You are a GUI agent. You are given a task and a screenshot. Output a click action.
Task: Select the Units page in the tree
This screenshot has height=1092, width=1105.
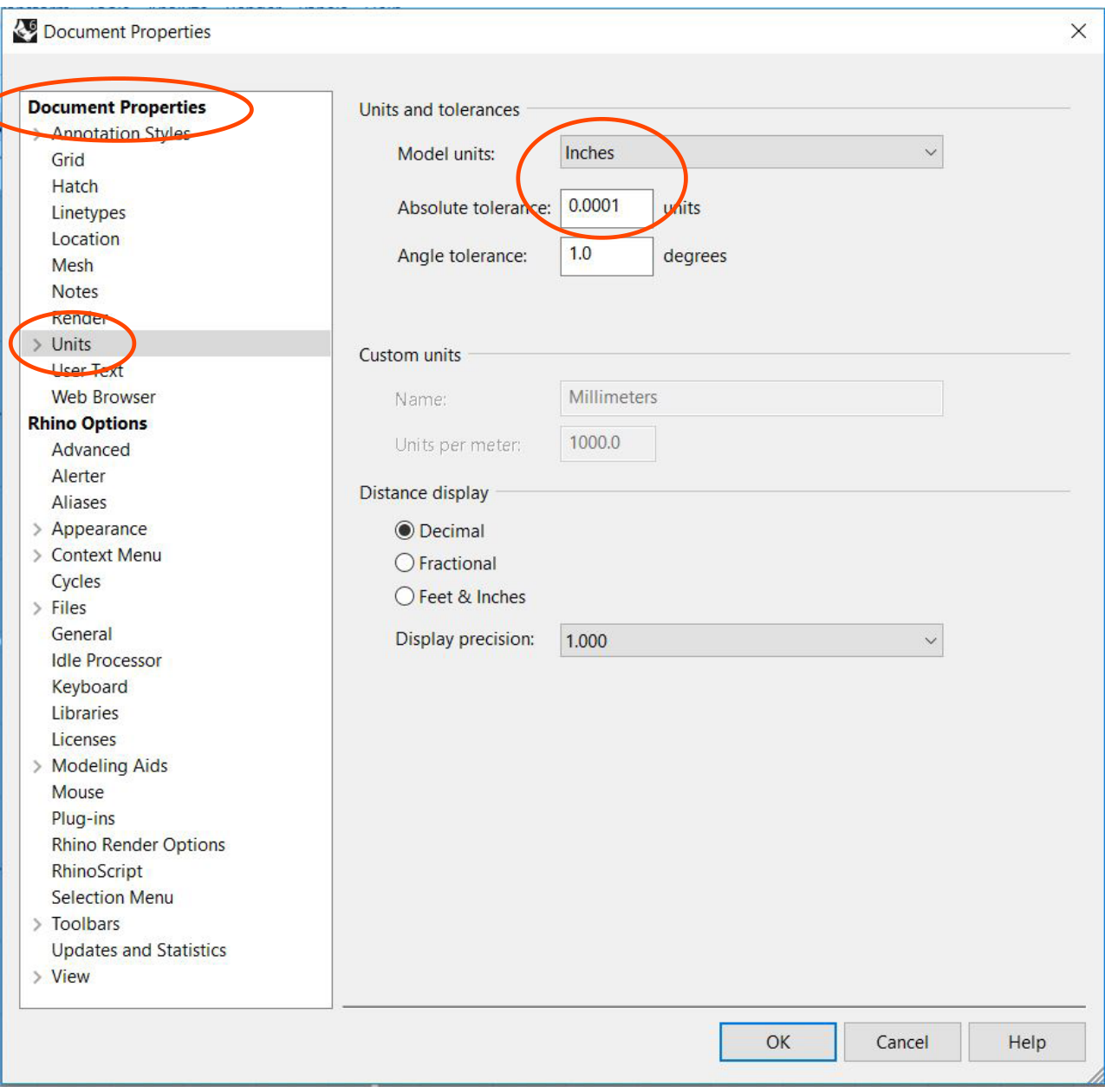(x=71, y=344)
